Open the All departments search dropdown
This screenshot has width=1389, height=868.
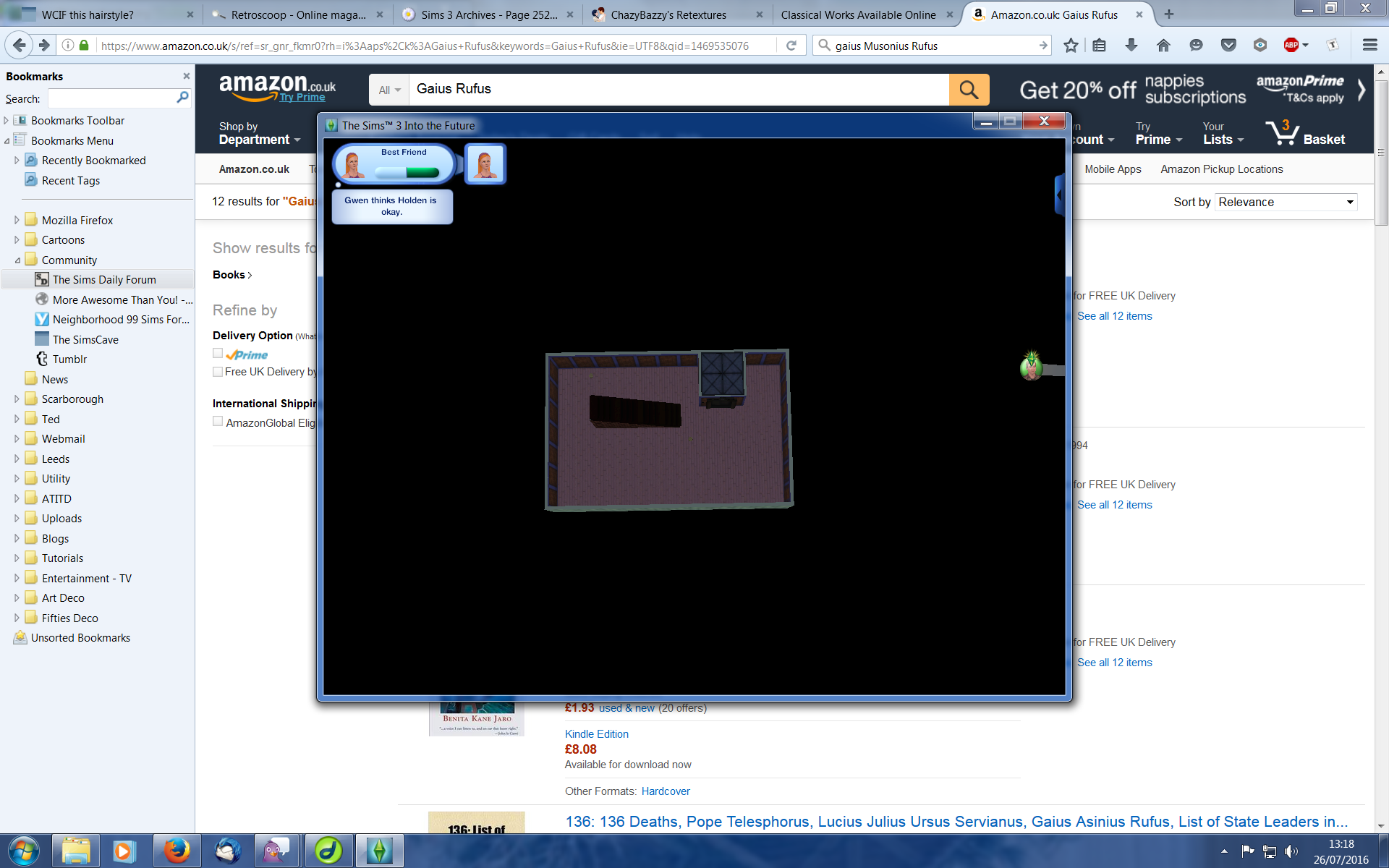[x=389, y=90]
